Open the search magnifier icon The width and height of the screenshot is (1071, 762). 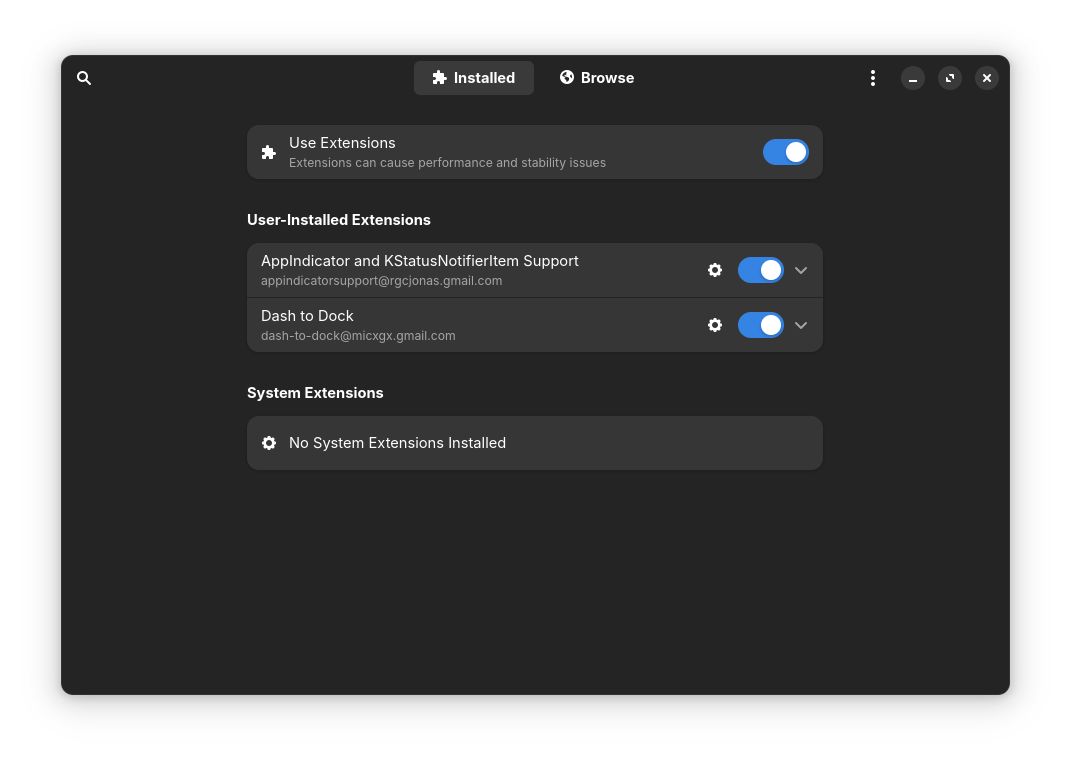pyautogui.click(x=84, y=78)
